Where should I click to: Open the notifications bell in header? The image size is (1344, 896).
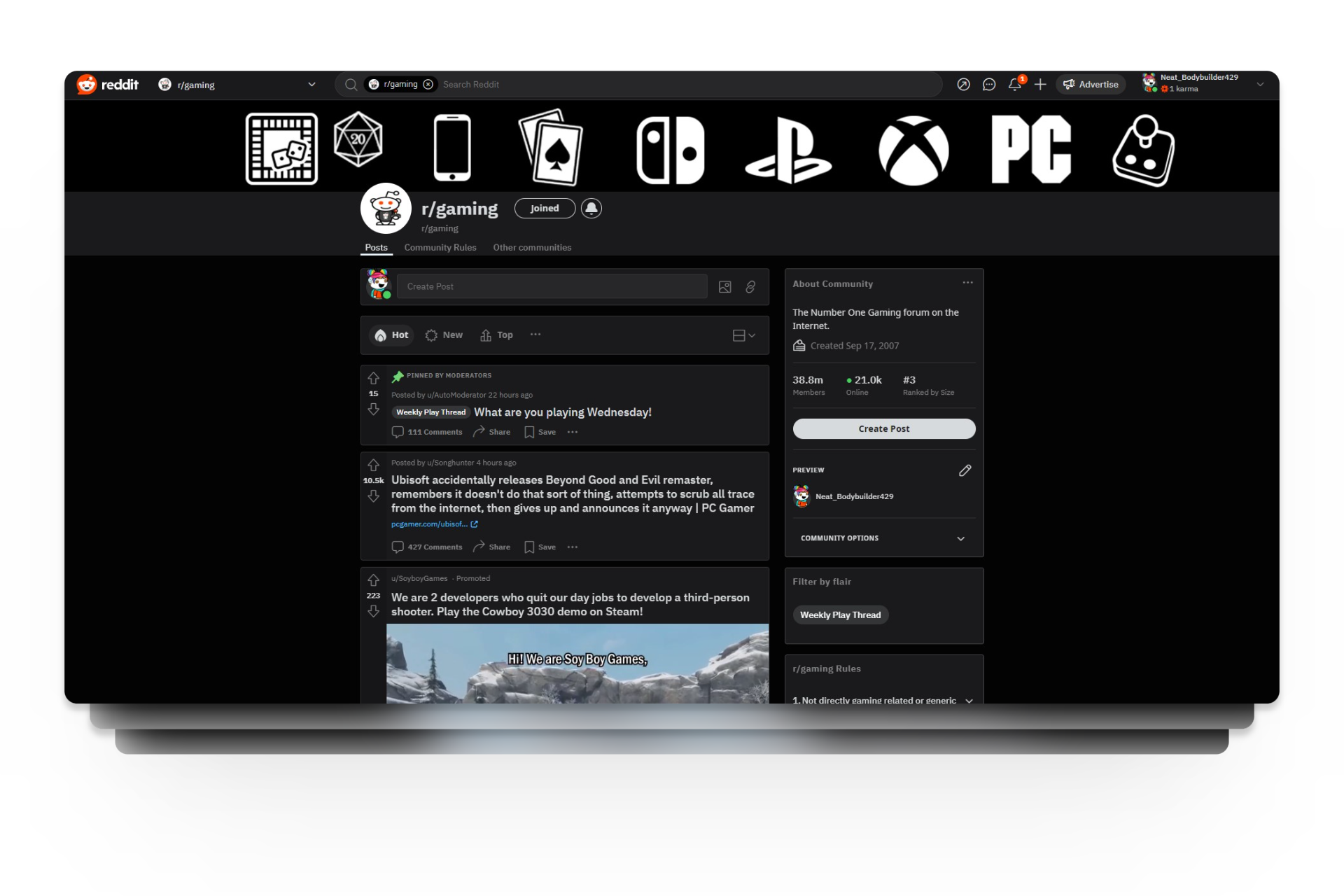click(x=1014, y=85)
